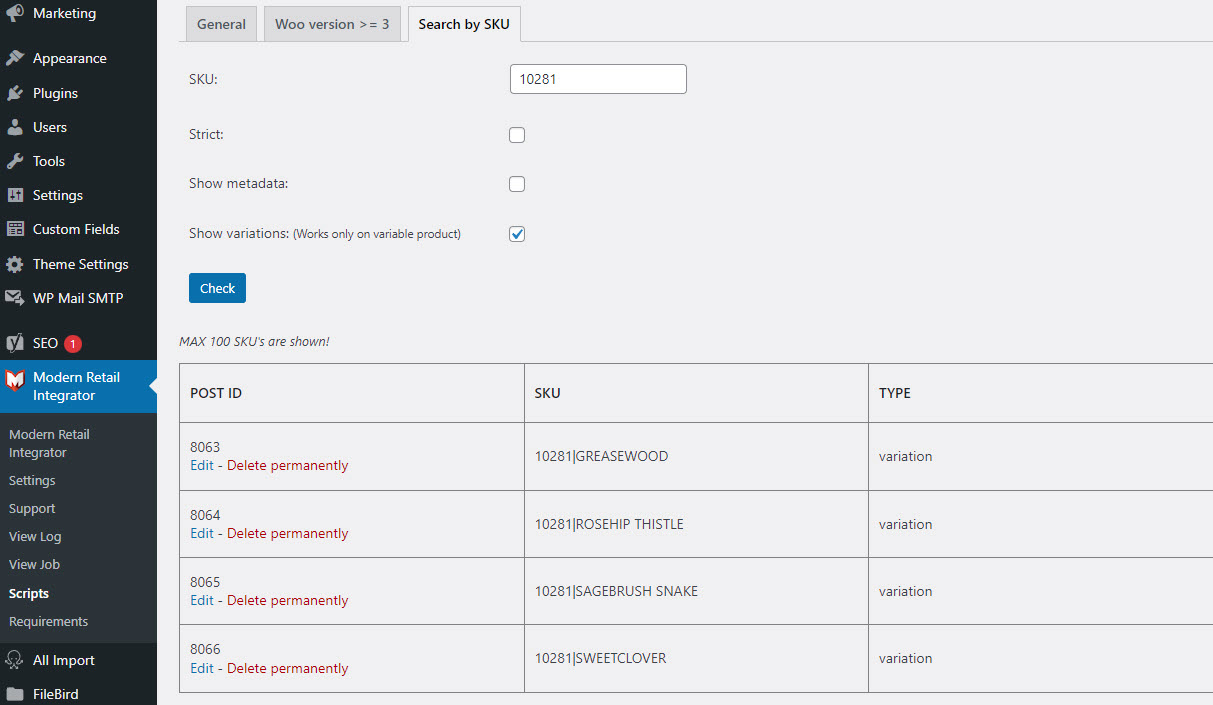Image resolution: width=1213 pixels, height=705 pixels.
Task: Open Settings under Modern Retail Integrator
Action: coord(32,481)
